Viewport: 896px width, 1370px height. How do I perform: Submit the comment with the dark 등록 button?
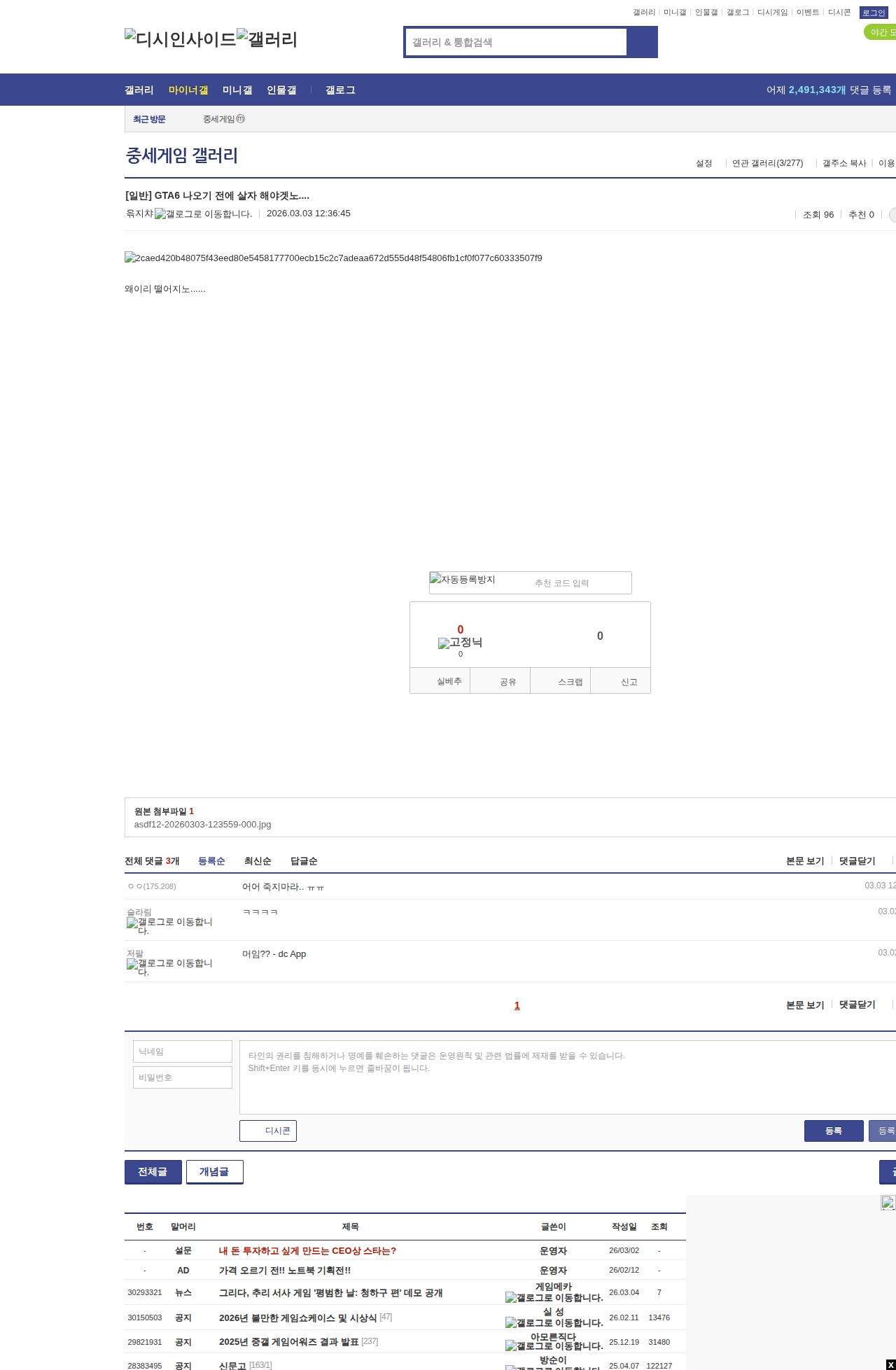tap(834, 1131)
